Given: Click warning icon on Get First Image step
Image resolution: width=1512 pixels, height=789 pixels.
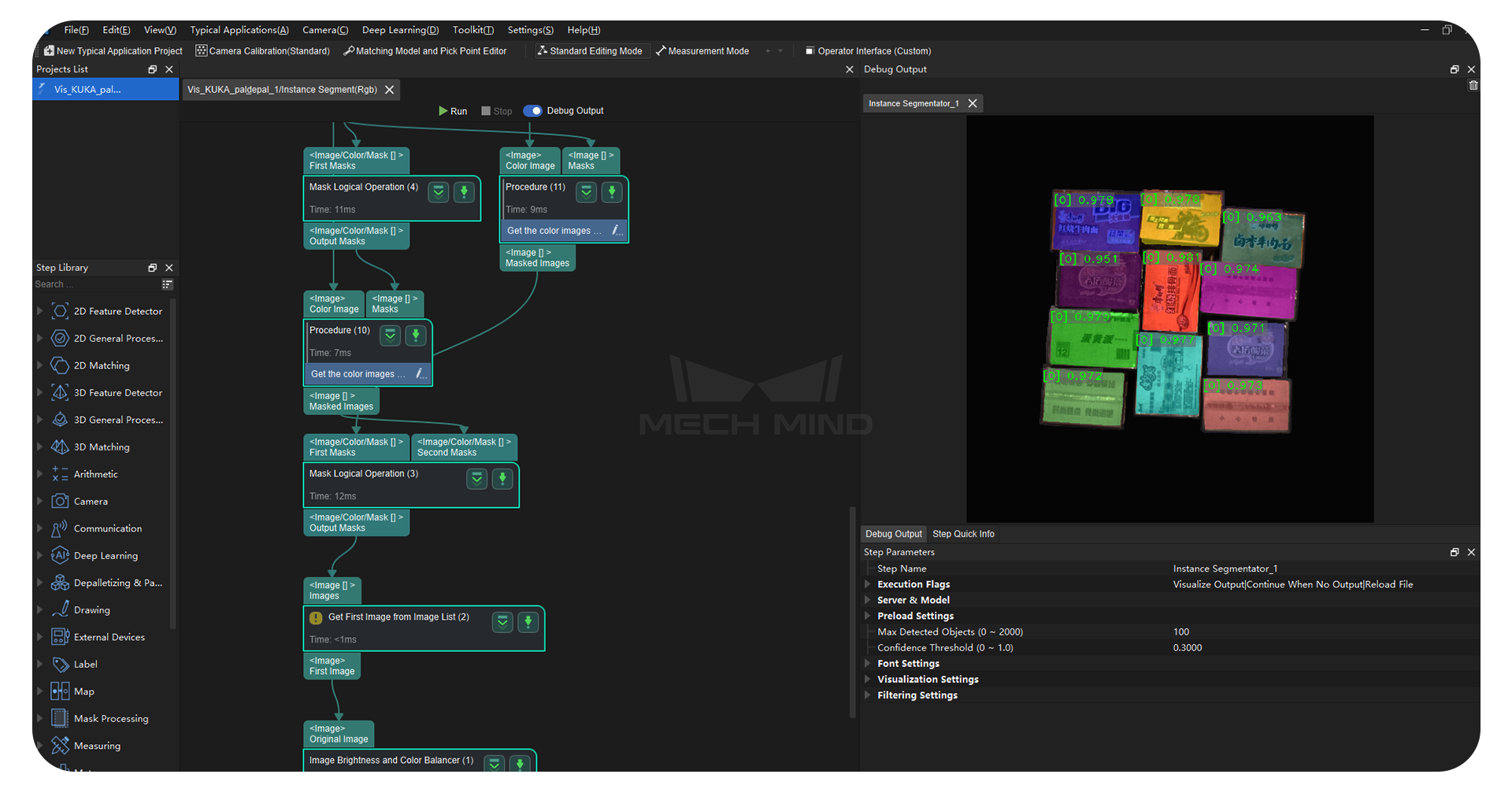Looking at the screenshot, I should point(316,617).
